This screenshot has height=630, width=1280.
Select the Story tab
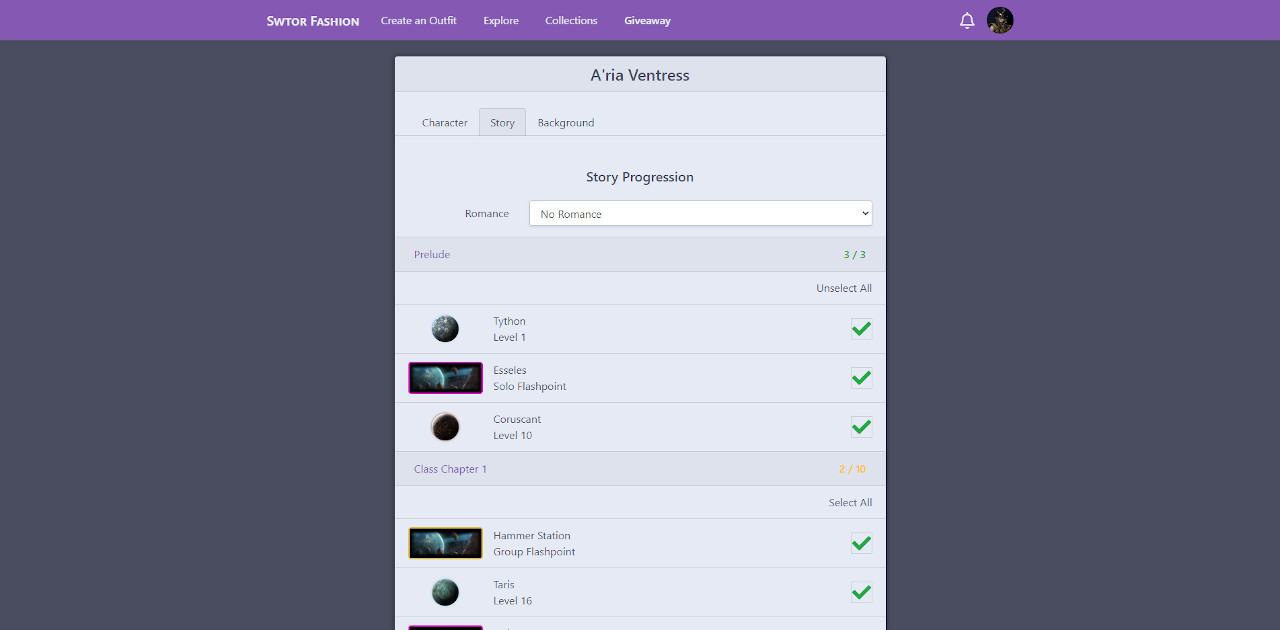[x=502, y=122]
